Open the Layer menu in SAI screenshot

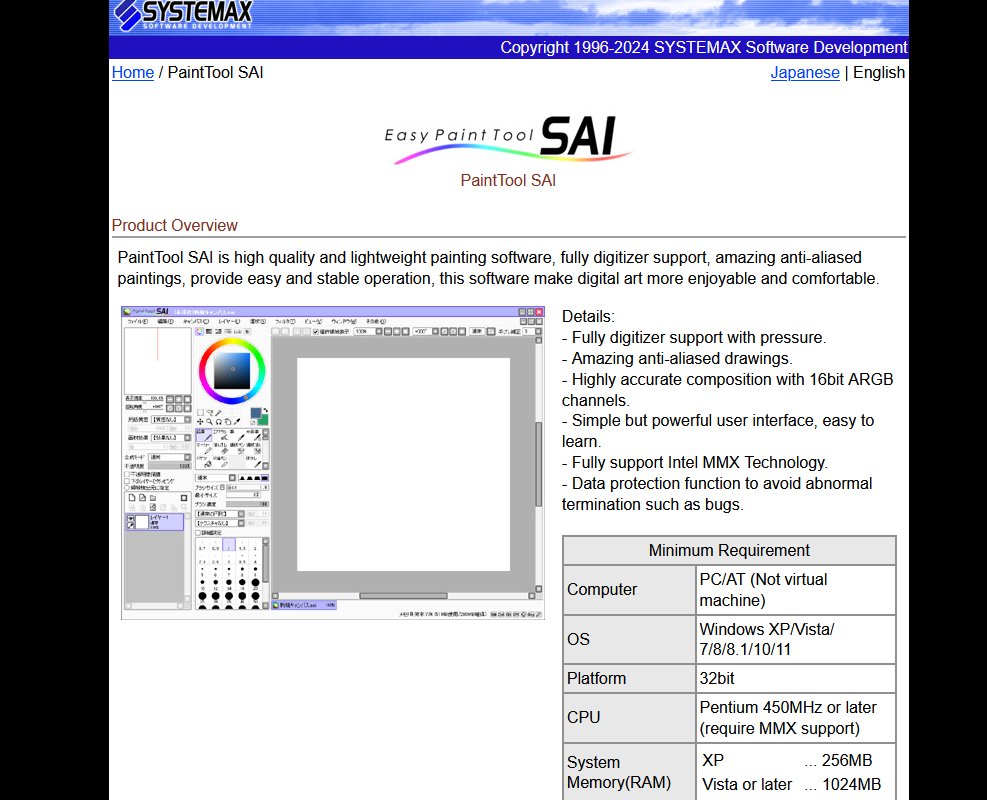229,322
